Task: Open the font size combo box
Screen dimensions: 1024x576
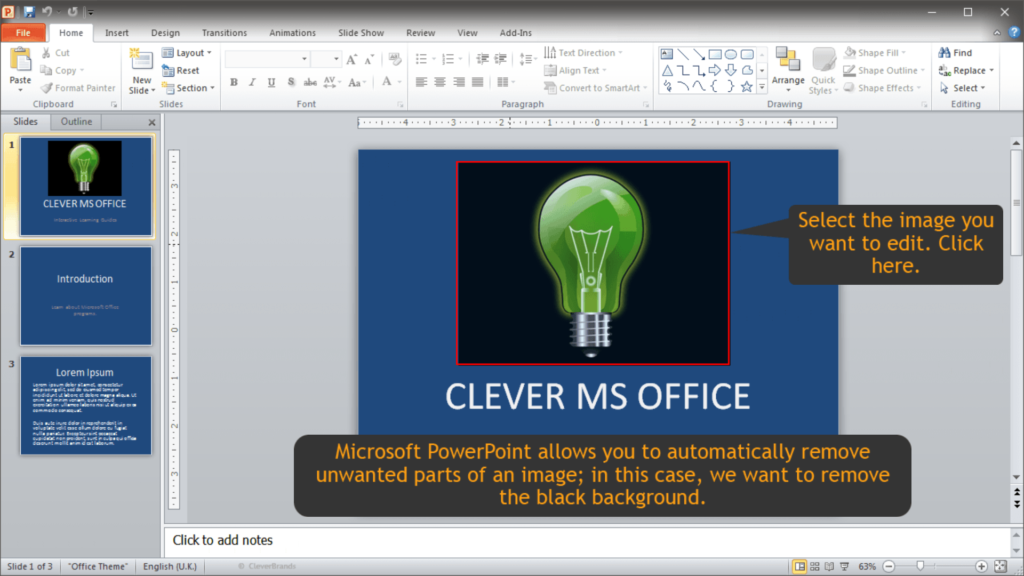Action: pyautogui.click(x=325, y=59)
